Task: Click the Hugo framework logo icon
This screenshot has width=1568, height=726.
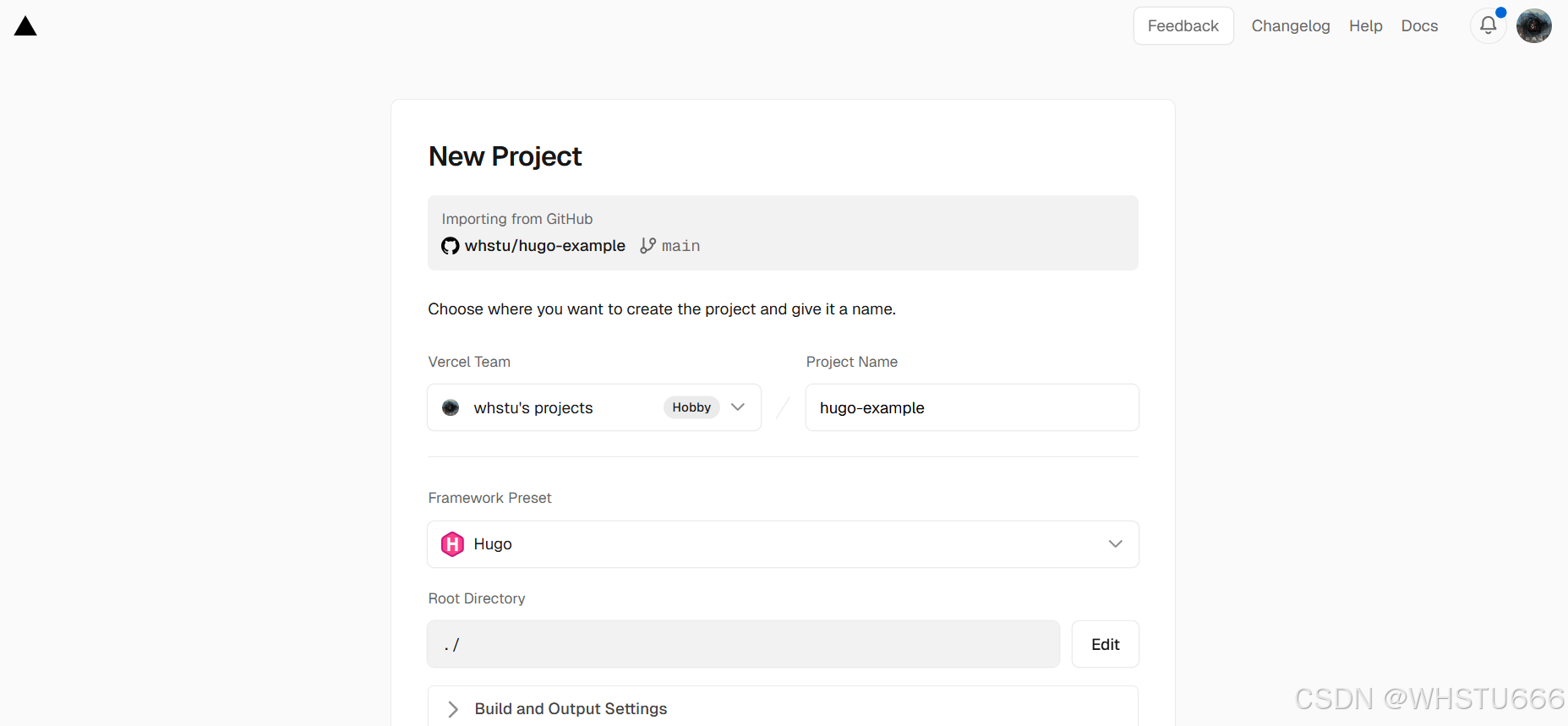Action: 453,544
